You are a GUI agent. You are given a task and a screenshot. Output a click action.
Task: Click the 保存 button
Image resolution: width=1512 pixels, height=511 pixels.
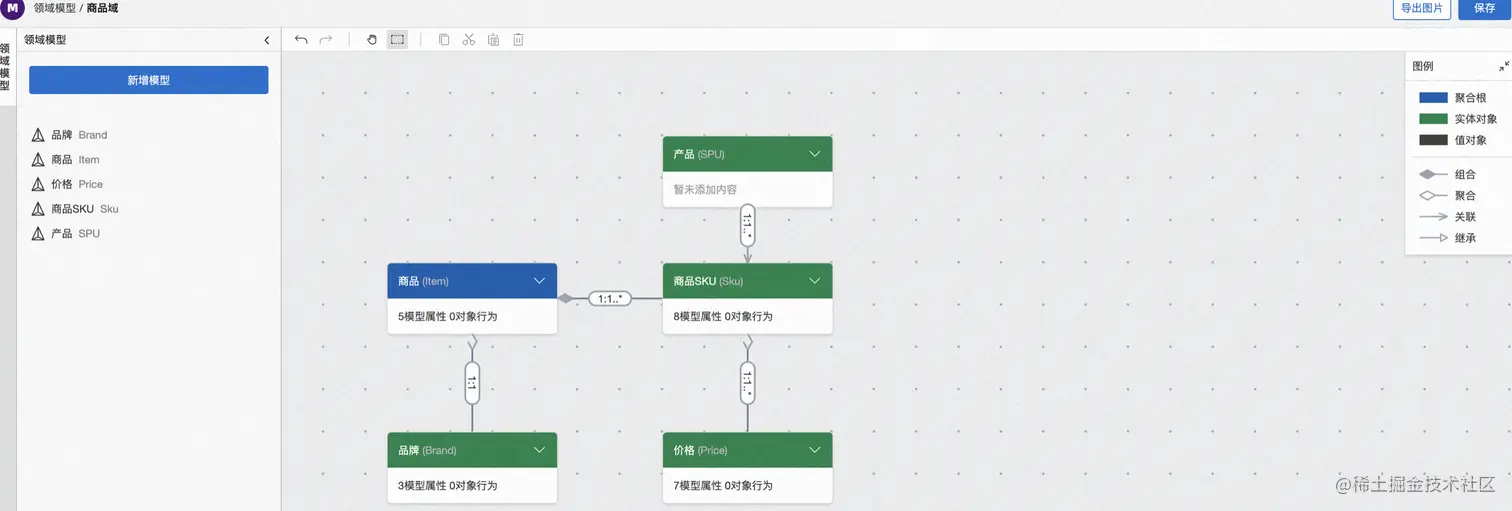tap(1484, 8)
